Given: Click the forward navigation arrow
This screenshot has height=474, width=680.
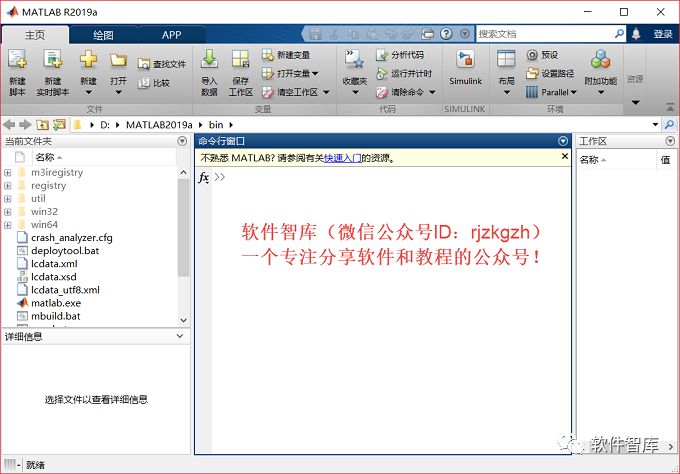Looking at the screenshot, I should pyautogui.click(x=25, y=125).
